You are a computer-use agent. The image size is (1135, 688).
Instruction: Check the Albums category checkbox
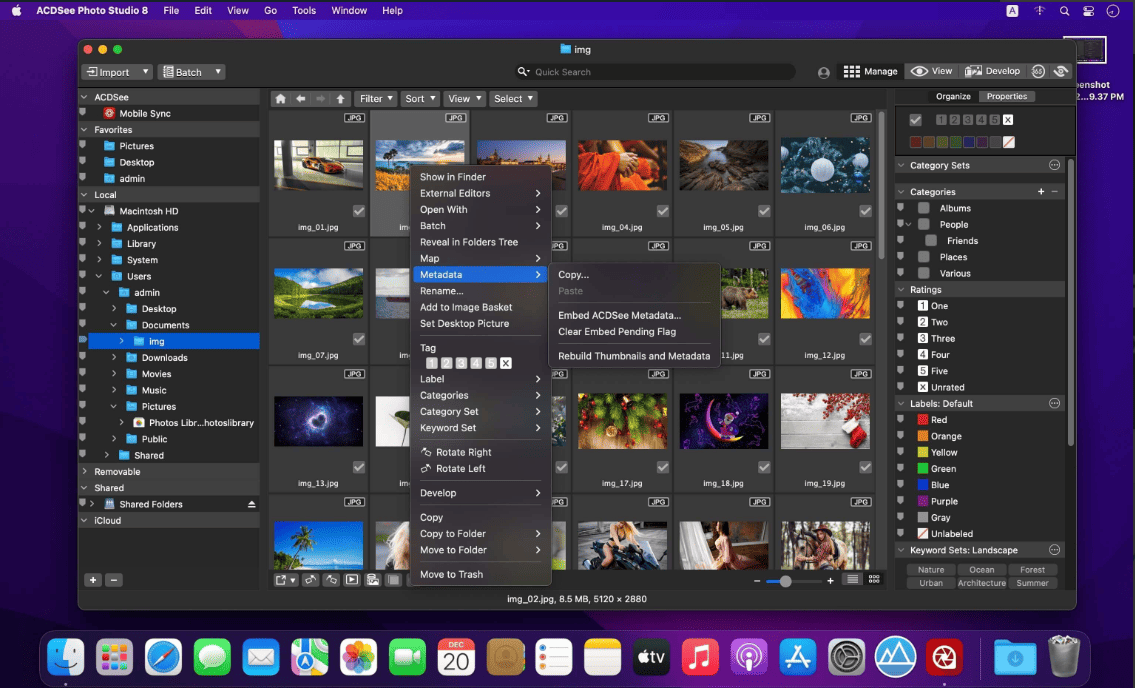coord(924,208)
